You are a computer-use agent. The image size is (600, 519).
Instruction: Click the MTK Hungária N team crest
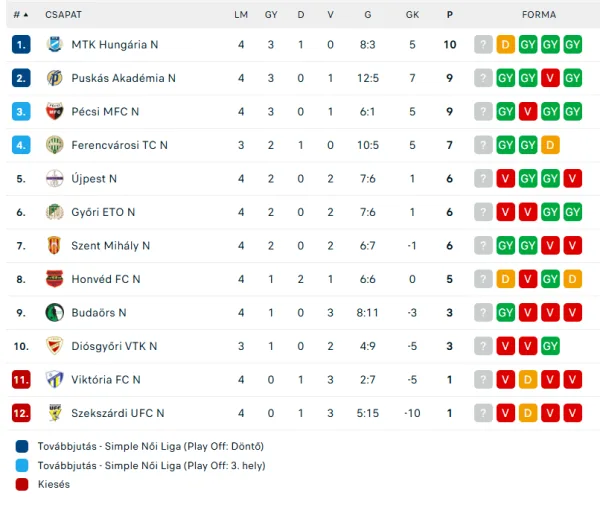(54, 45)
